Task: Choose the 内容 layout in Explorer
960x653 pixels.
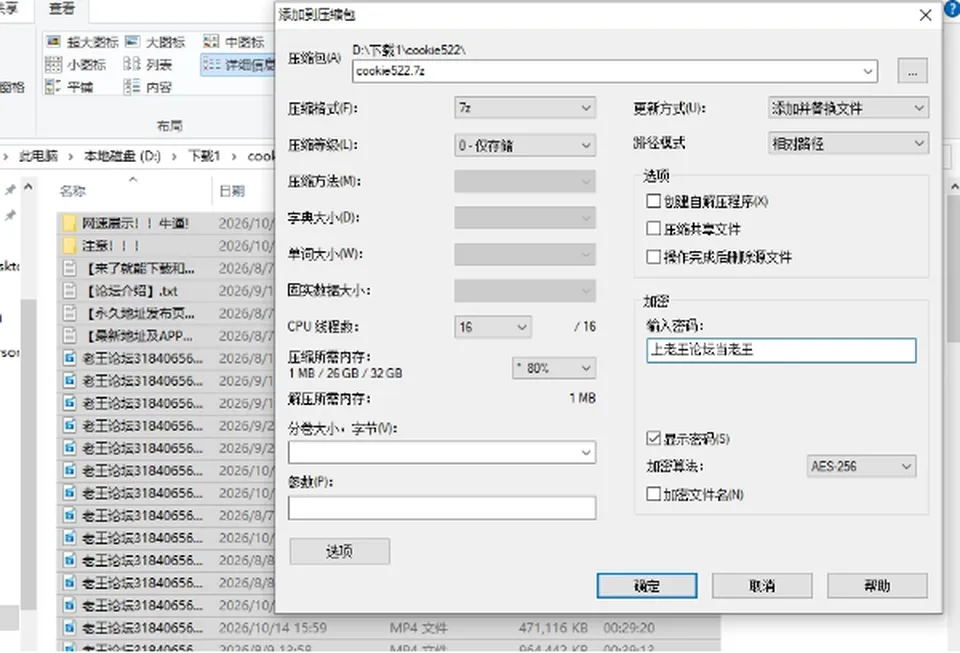Action: tap(148, 87)
